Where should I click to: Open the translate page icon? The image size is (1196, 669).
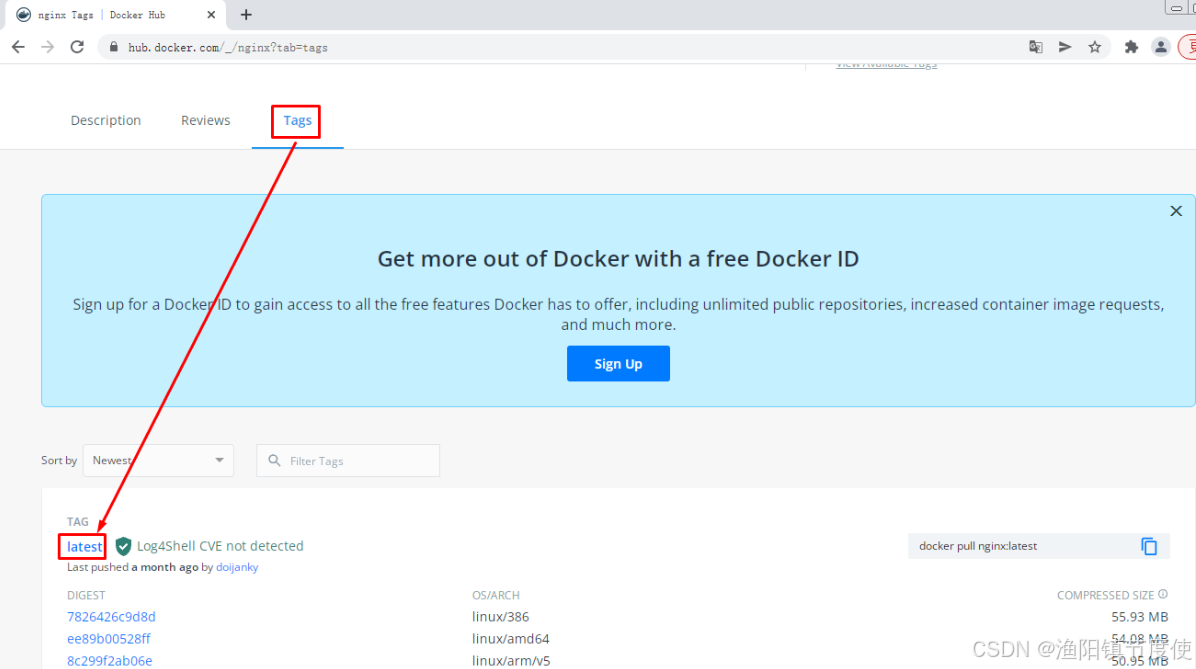click(1035, 47)
